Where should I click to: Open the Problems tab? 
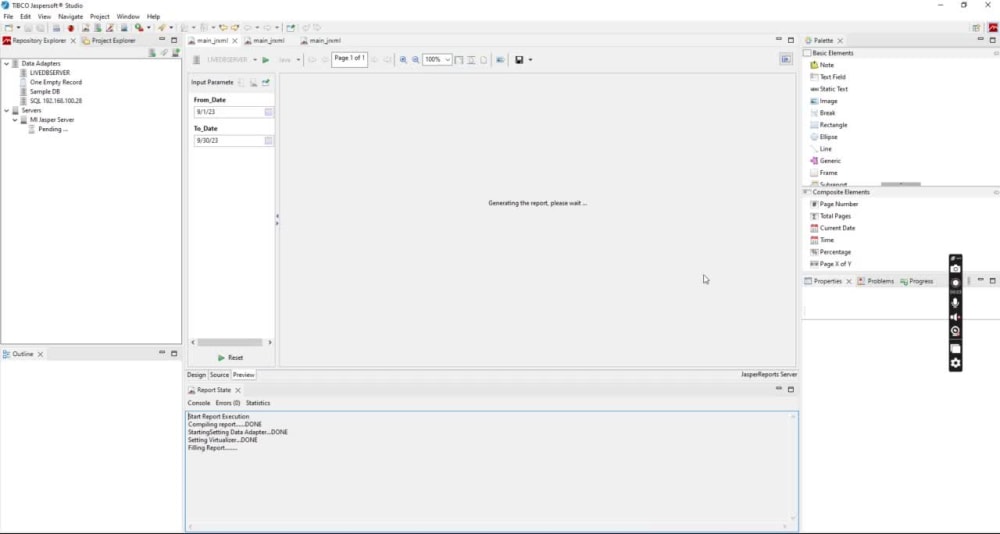coord(876,281)
